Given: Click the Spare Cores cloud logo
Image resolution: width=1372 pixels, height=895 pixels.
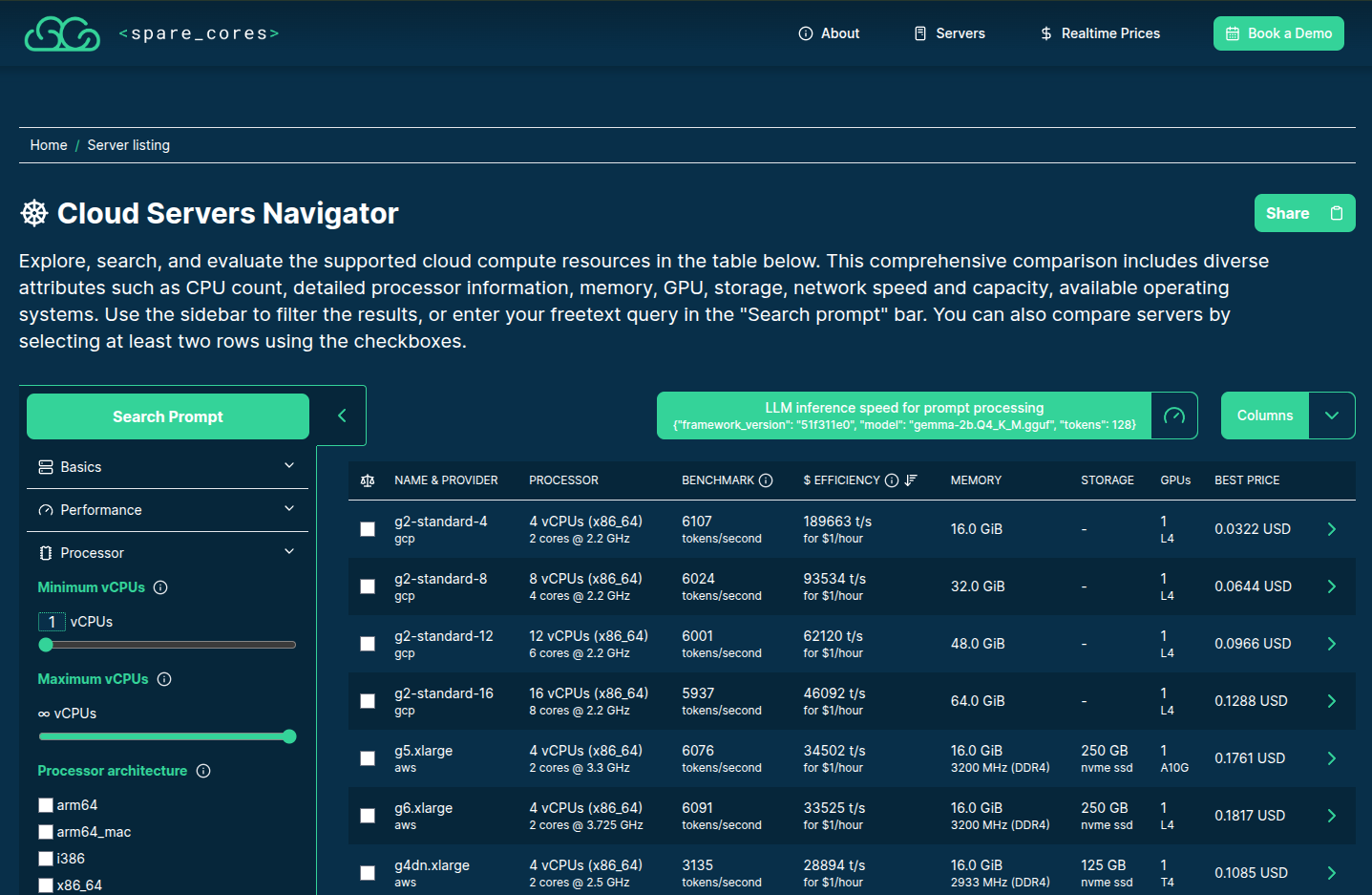Looking at the screenshot, I should pyautogui.click(x=62, y=33).
